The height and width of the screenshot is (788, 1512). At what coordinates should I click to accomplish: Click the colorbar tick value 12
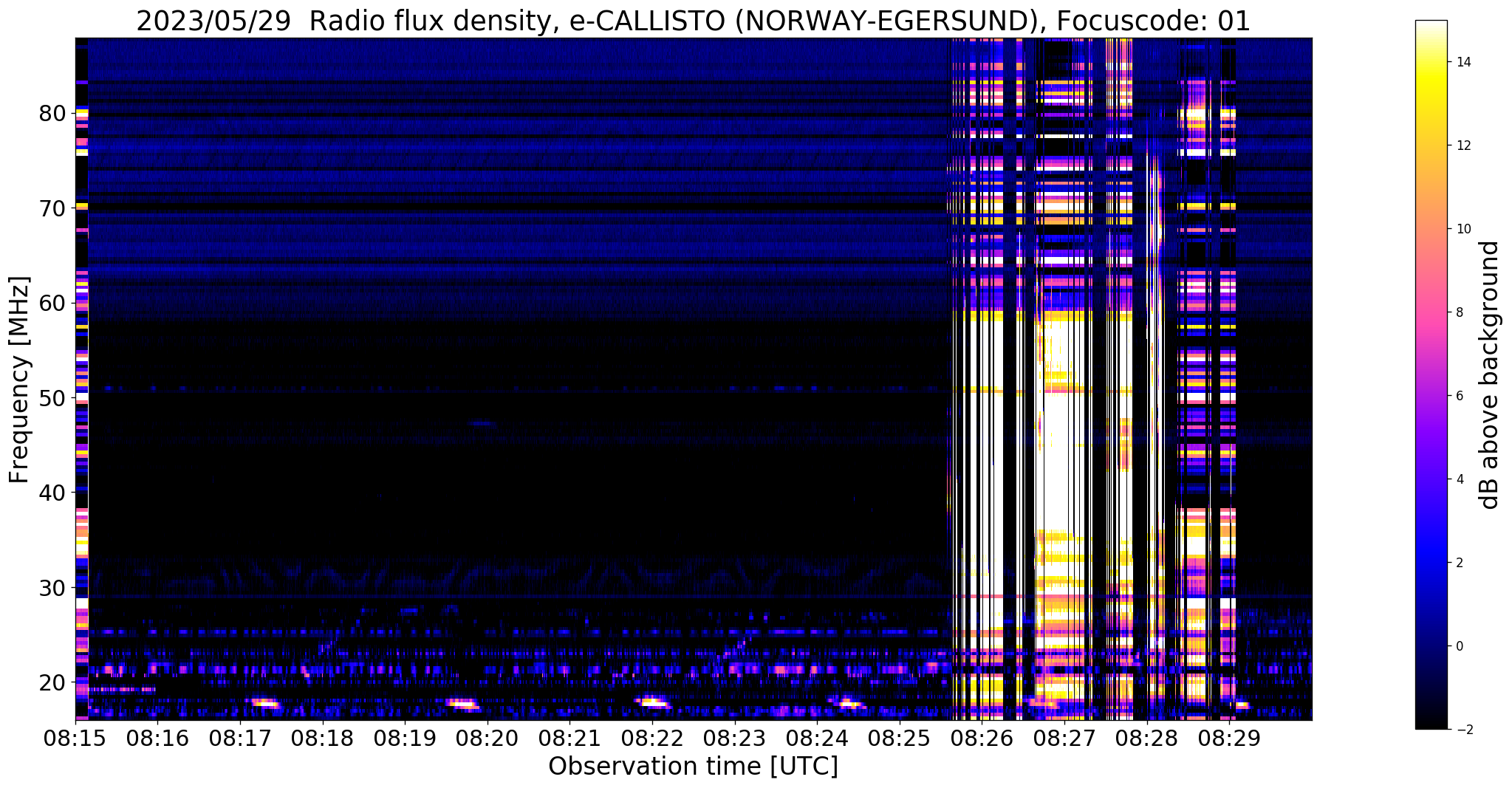(x=1463, y=145)
